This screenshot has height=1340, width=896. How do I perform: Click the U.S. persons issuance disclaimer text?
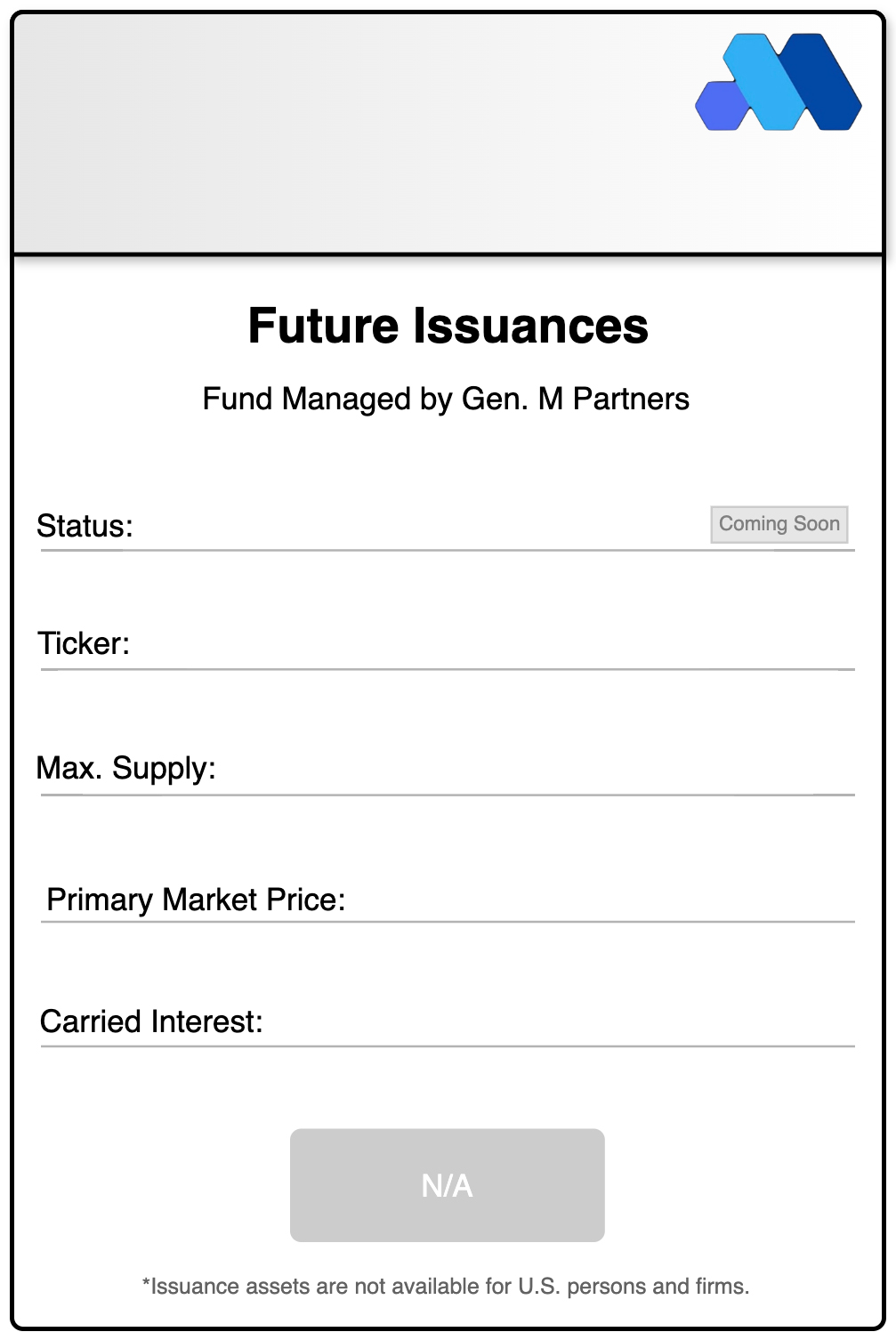(446, 1286)
